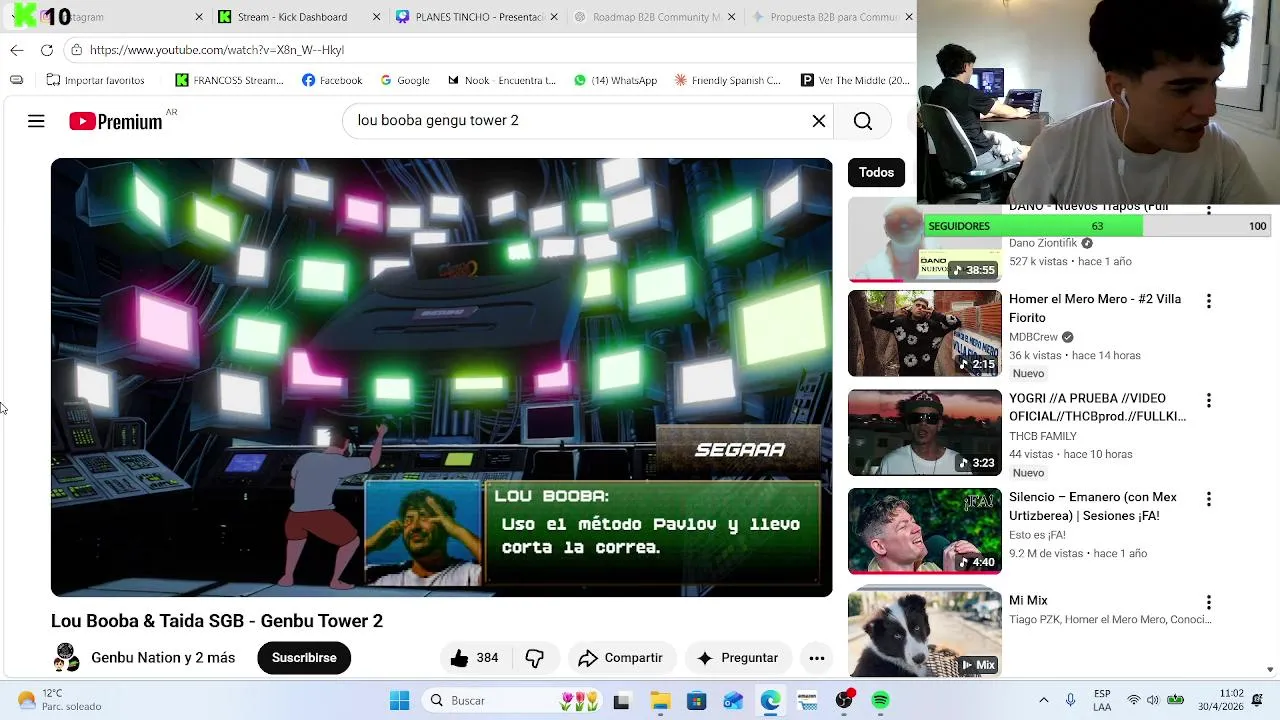Open network and volume quick settings
The height and width of the screenshot is (720, 1280).
tap(1154, 700)
